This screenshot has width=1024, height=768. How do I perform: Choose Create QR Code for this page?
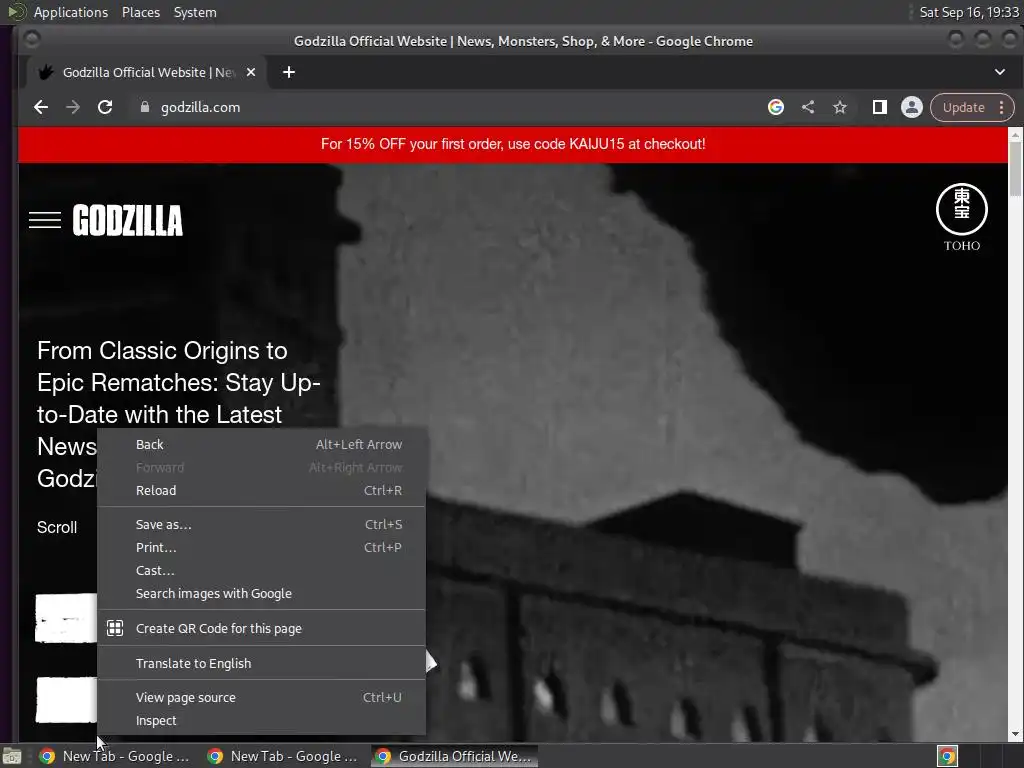click(x=261, y=628)
